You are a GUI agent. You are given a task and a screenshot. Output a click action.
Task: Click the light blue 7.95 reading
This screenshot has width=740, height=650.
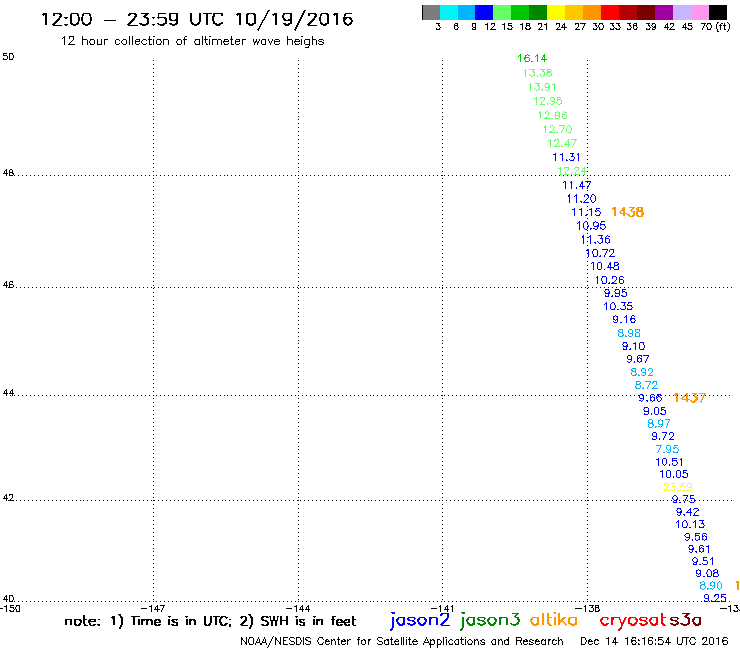coord(667,449)
